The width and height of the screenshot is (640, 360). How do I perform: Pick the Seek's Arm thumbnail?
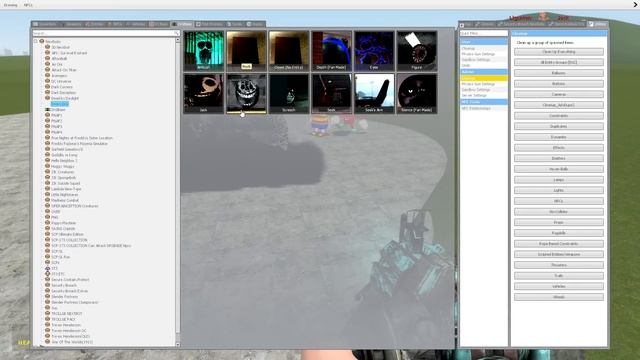coord(374,93)
